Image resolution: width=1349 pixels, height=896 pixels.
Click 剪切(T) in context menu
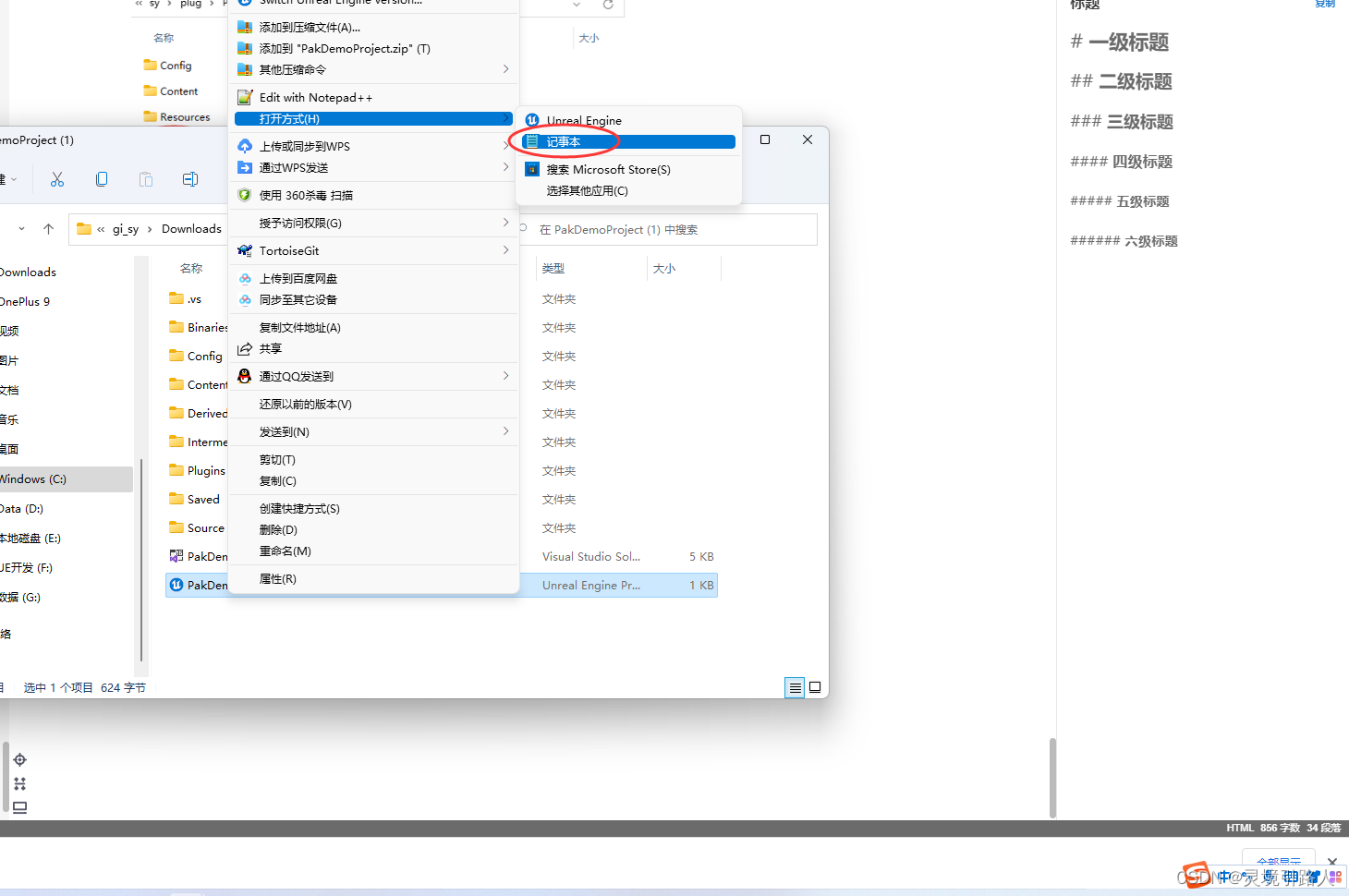click(x=374, y=459)
